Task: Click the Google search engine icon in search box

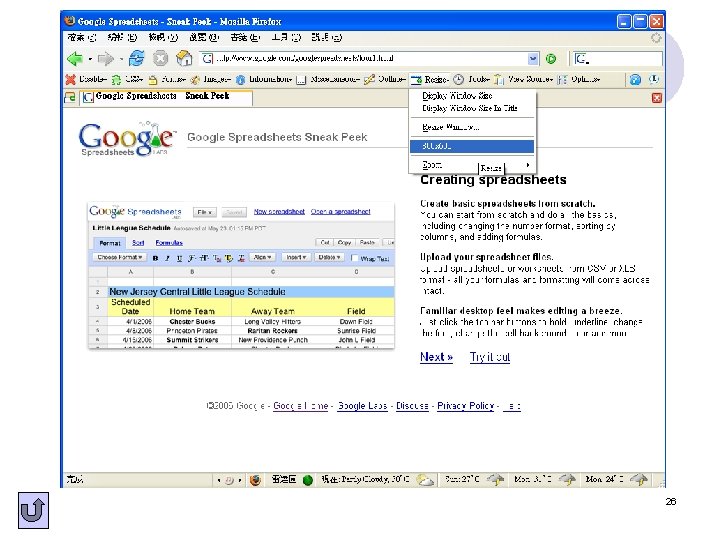Action: pos(581,59)
